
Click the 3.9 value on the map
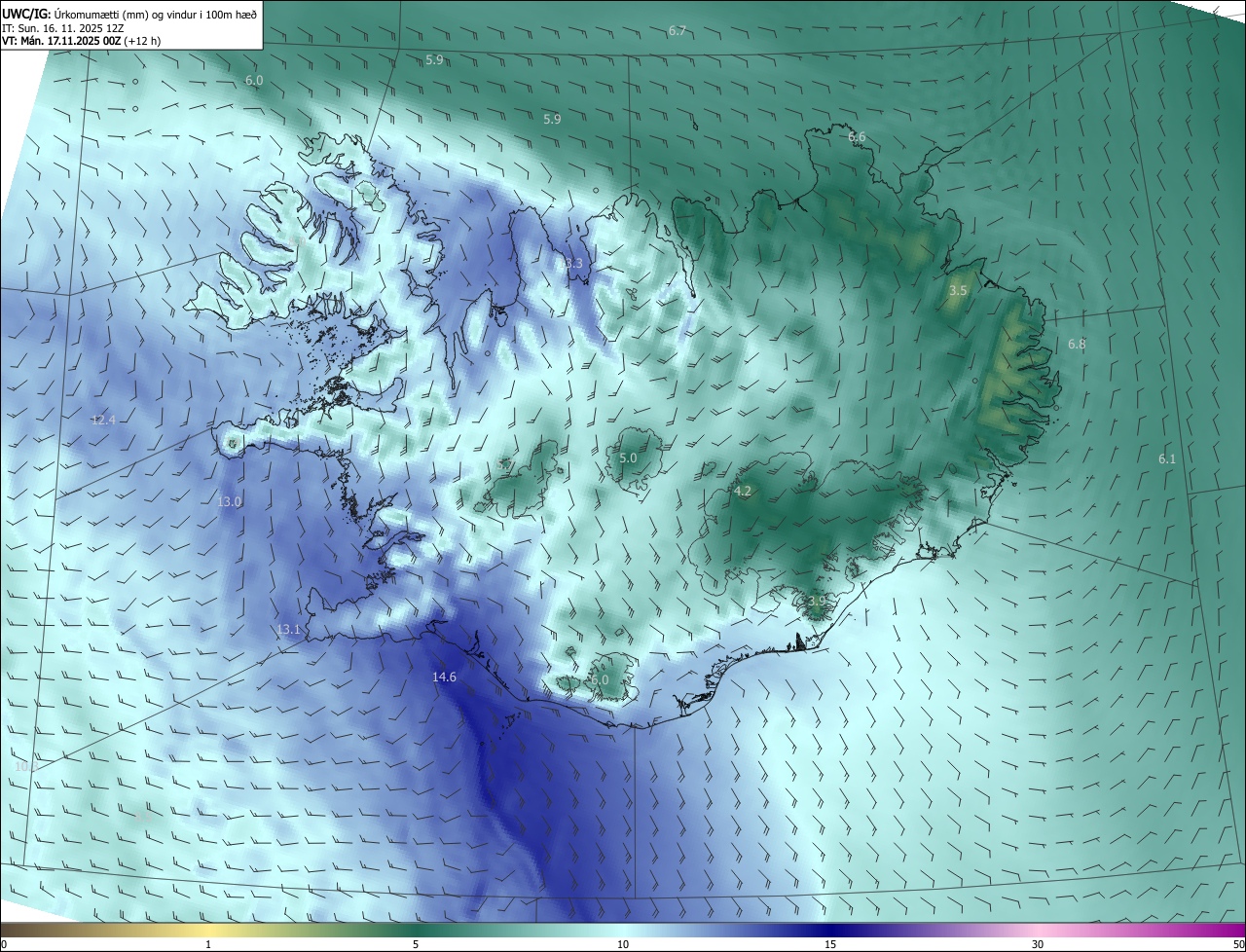[816, 602]
